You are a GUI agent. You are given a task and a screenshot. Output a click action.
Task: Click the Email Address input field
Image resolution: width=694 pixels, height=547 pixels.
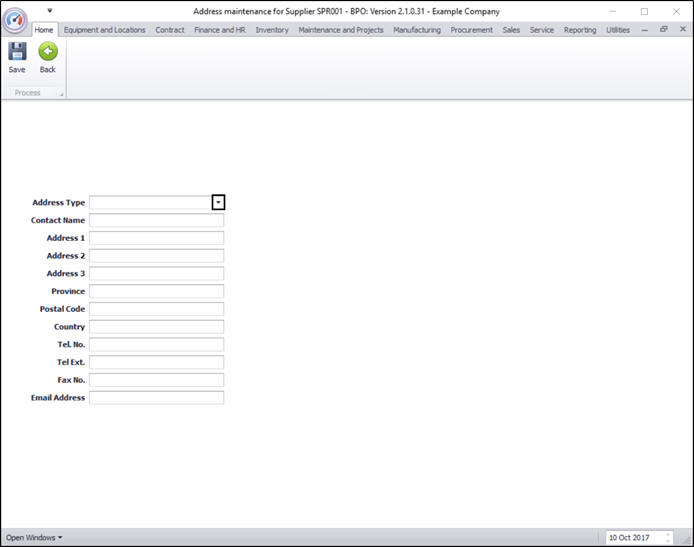coord(157,397)
